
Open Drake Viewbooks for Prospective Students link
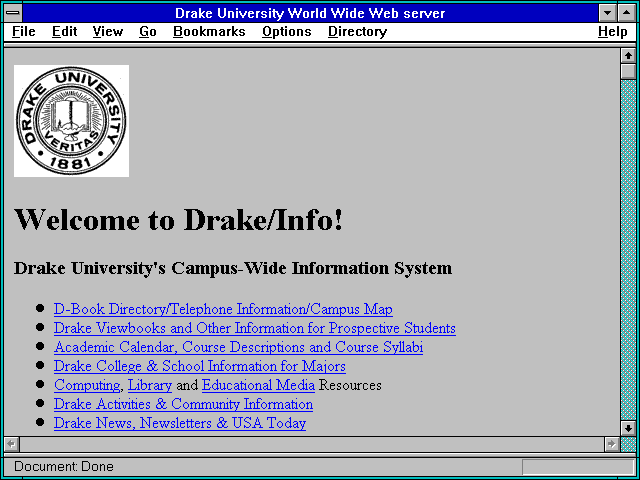pyautogui.click(x=255, y=328)
